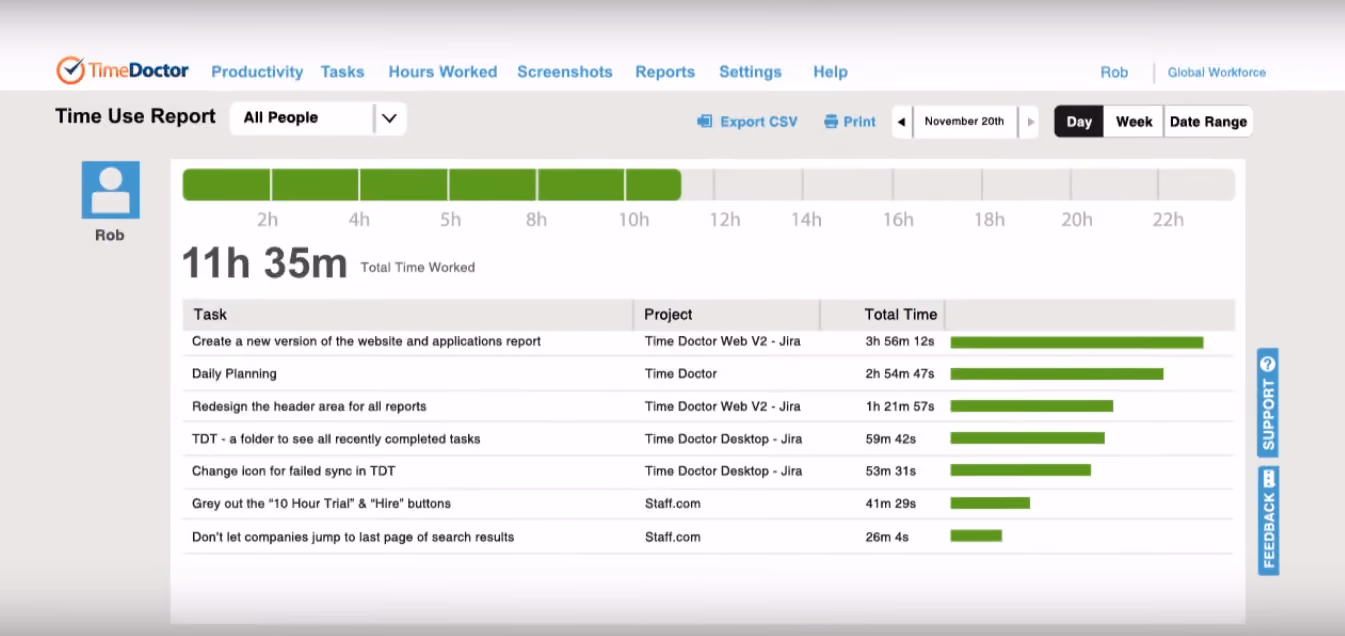
Task: Click Staff.com project in 26m 4s row
Action: 673,537
